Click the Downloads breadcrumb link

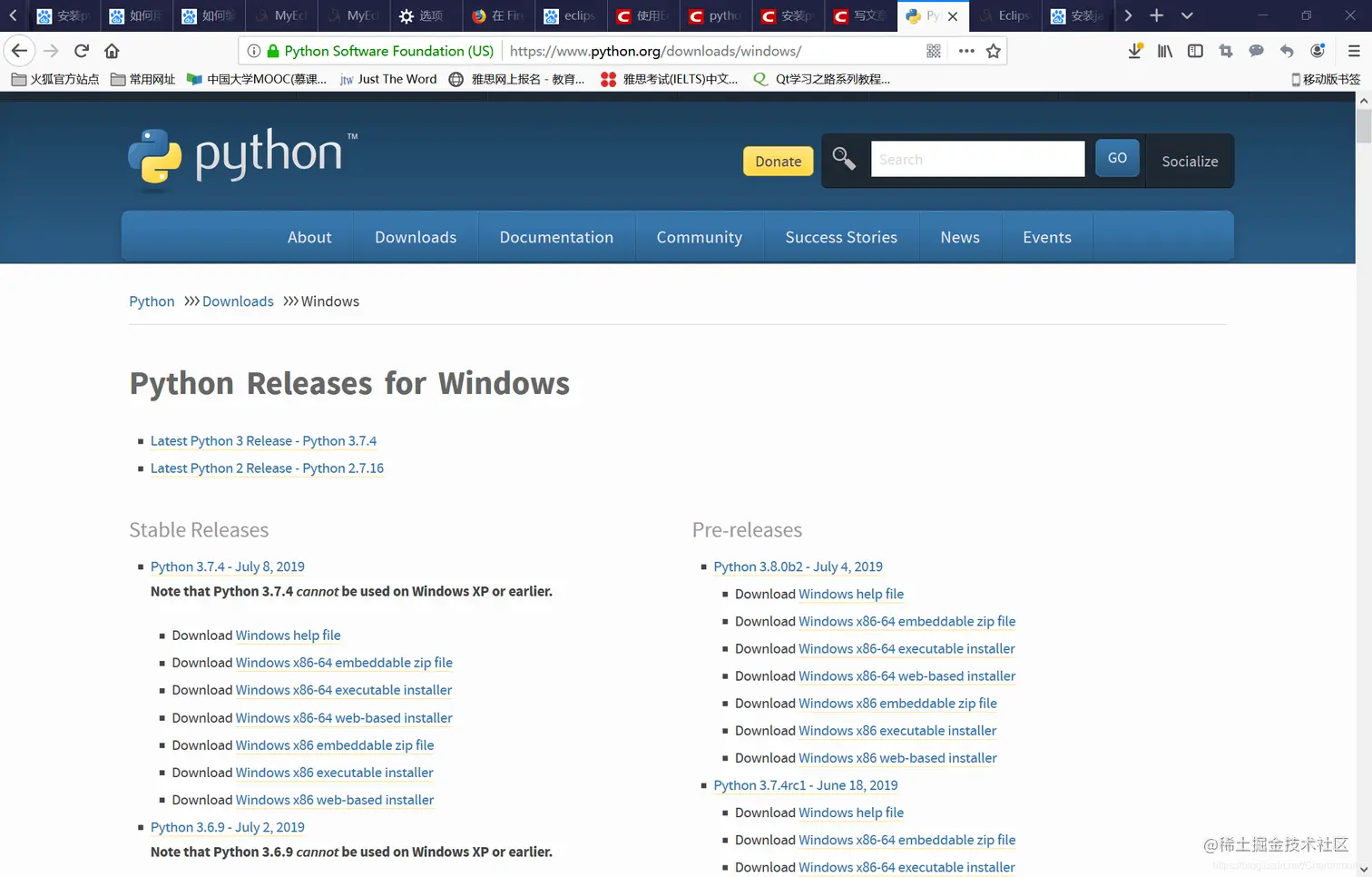(238, 301)
